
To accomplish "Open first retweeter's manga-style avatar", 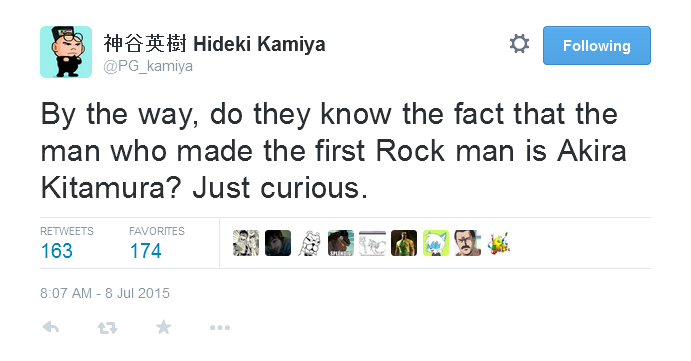I will pyautogui.click(x=246, y=243).
